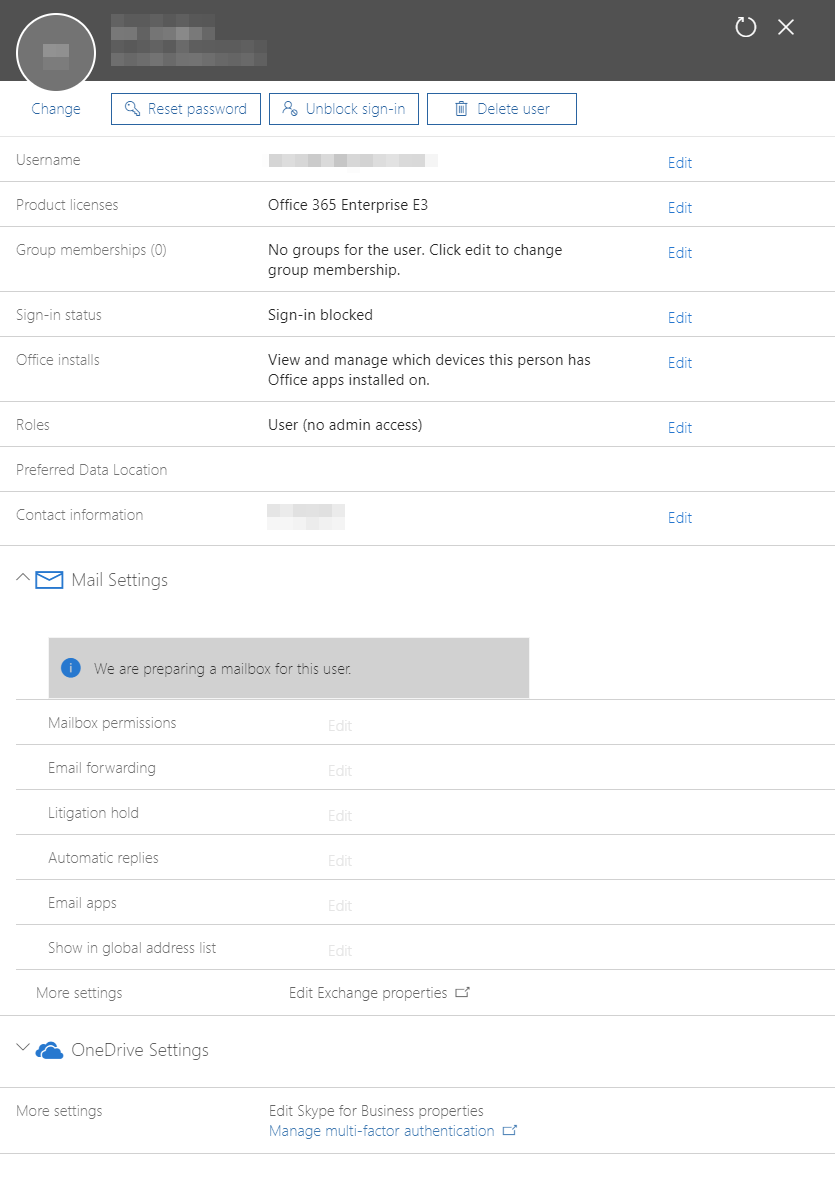The width and height of the screenshot is (835, 1179).
Task: Edit Office installs
Action: tap(680, 363)
